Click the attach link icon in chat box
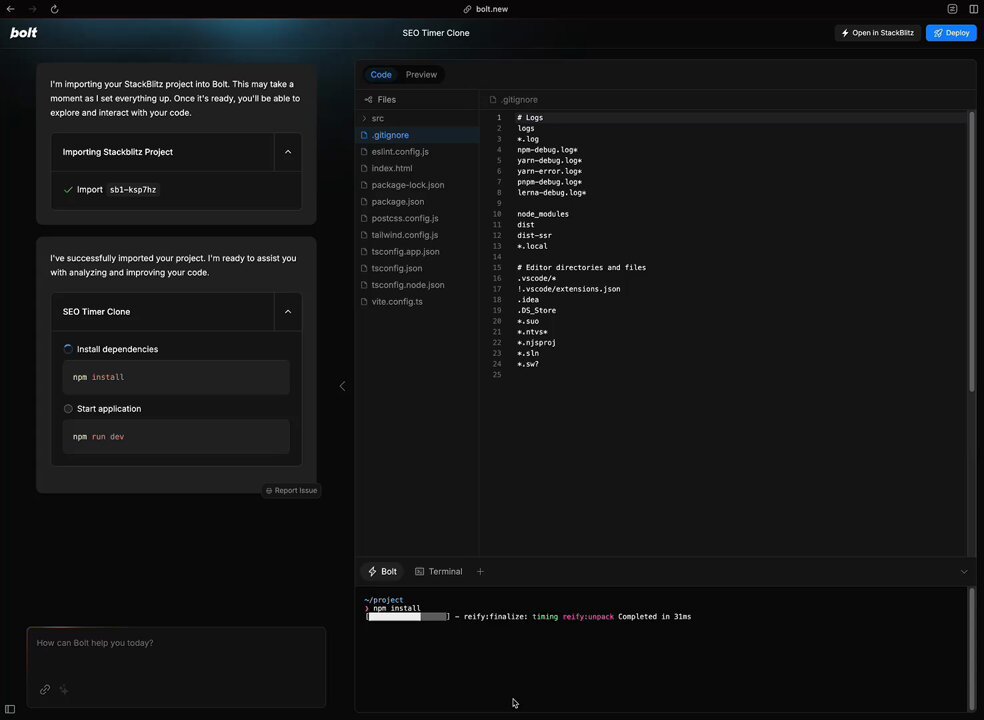Viewport: 984px width, 720px height. click(45, 689)
